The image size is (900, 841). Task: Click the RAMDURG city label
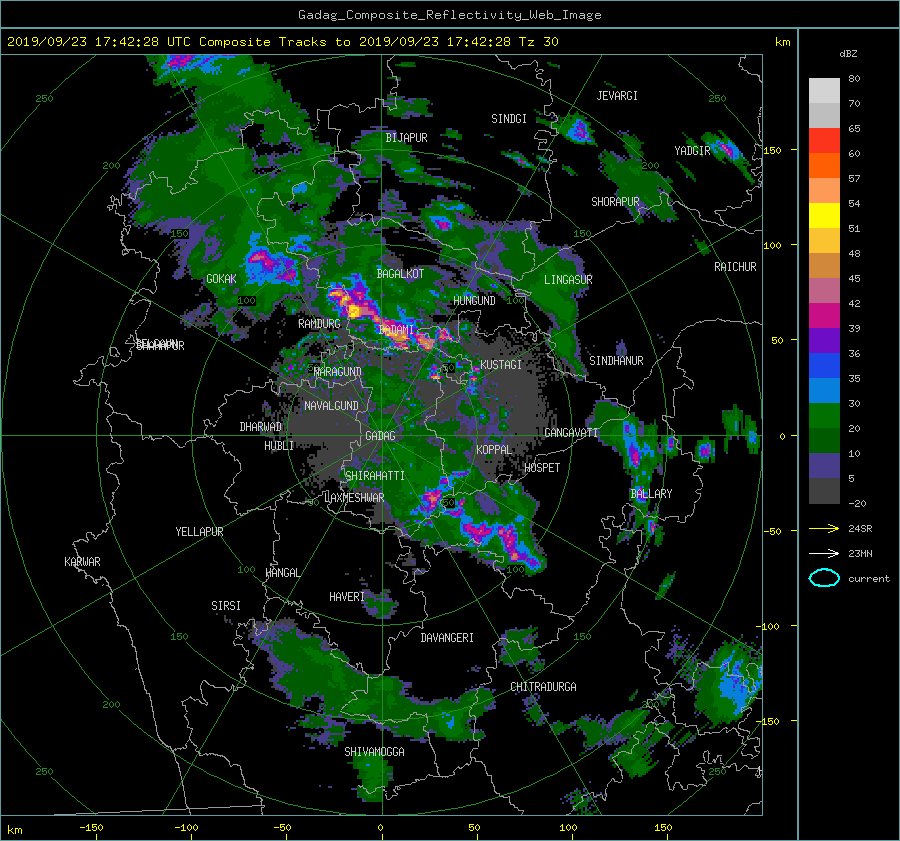(x=319, y=324)
